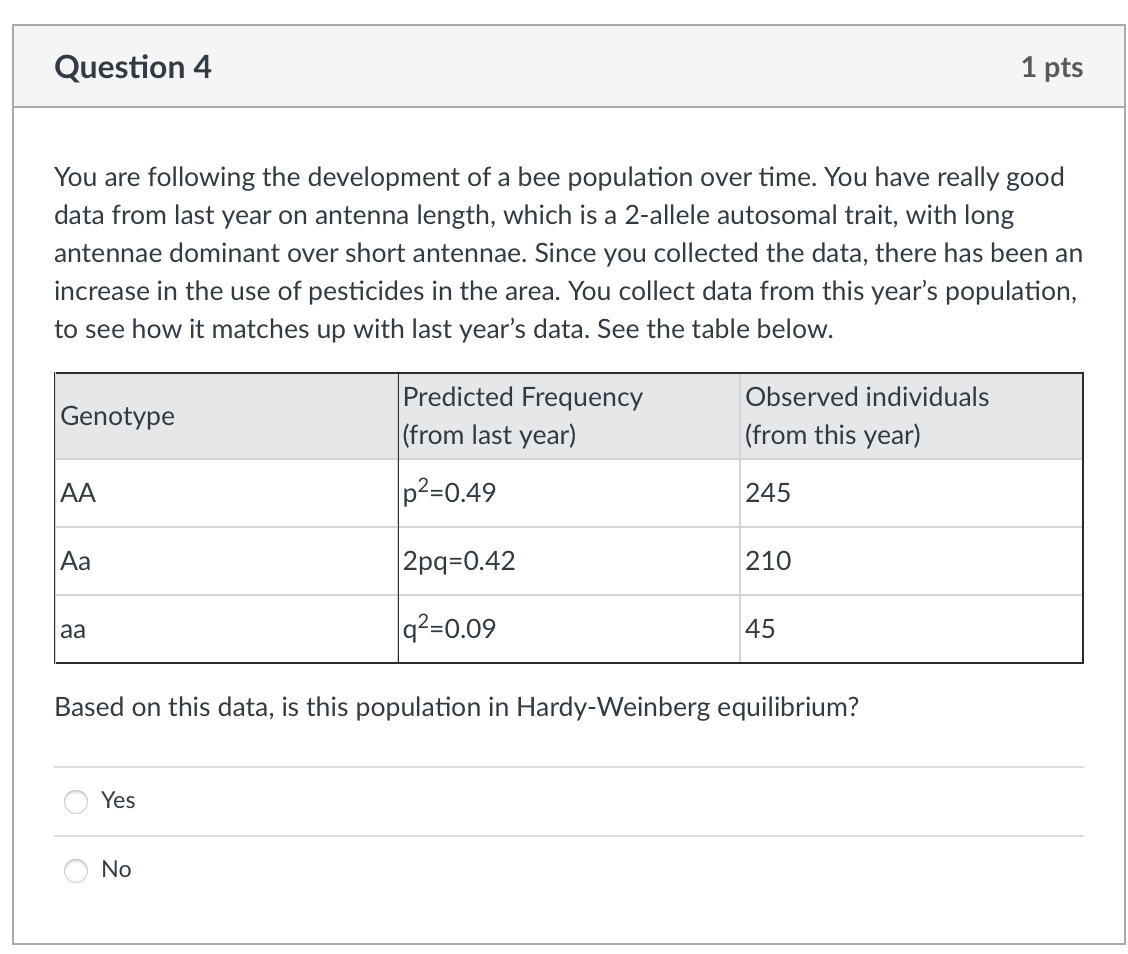Click the observed value 210
1128x954 pixels.
pos(767,561)
